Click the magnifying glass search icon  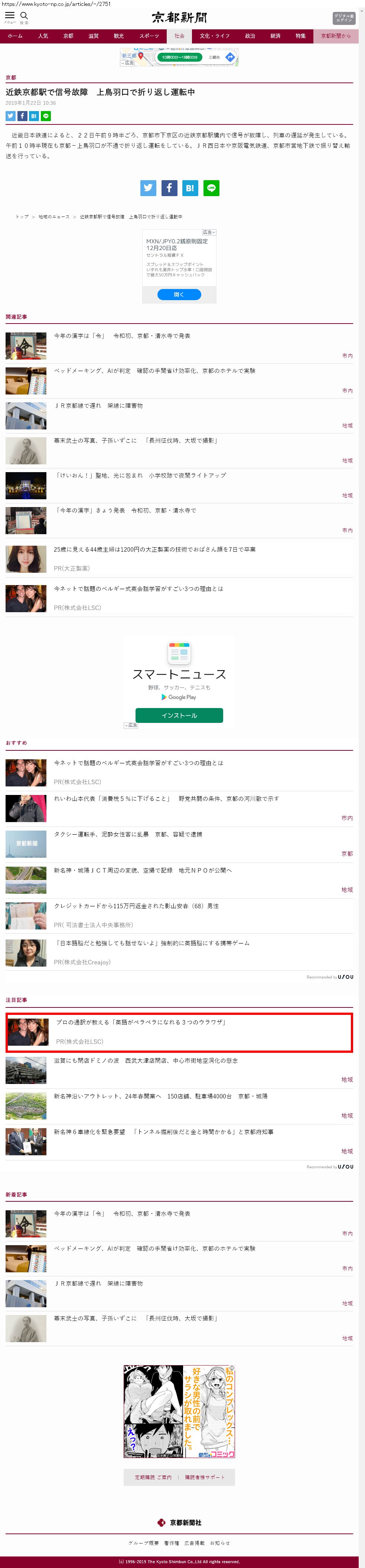[x=25, y=16]
